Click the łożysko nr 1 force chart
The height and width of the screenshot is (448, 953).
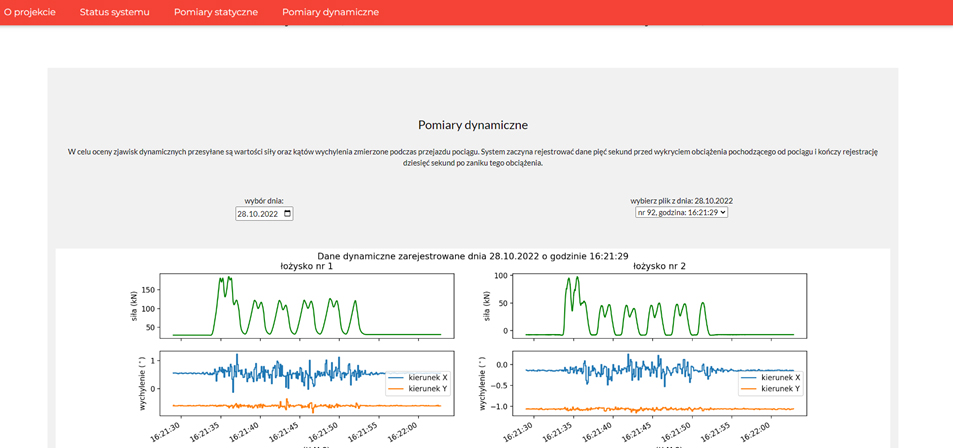click(x=307, y=306)
